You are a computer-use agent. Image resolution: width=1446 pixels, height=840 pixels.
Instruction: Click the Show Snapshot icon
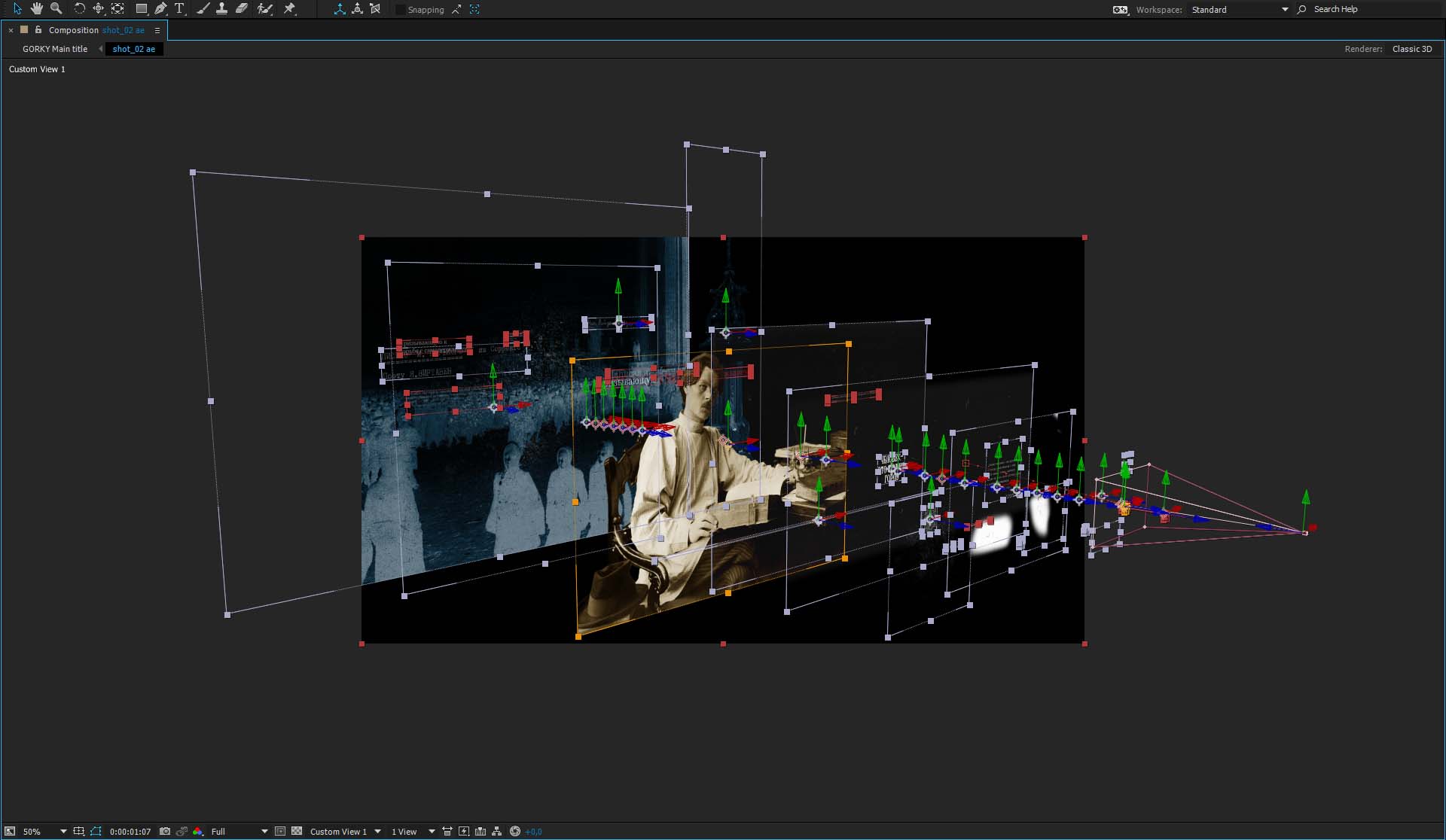pyautogui.click(x=182, y=832)
